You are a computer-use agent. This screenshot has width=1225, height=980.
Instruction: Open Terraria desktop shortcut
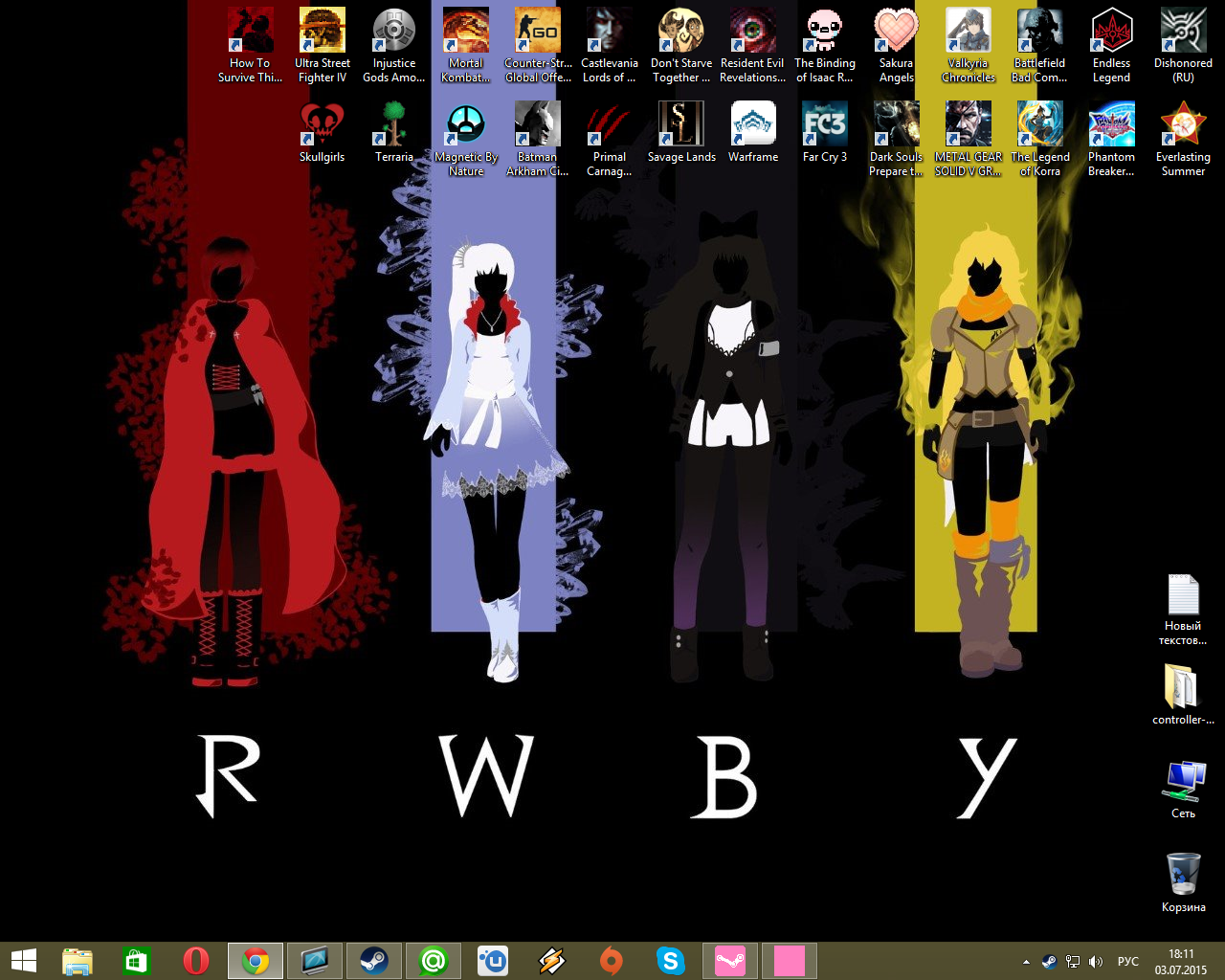394,133
